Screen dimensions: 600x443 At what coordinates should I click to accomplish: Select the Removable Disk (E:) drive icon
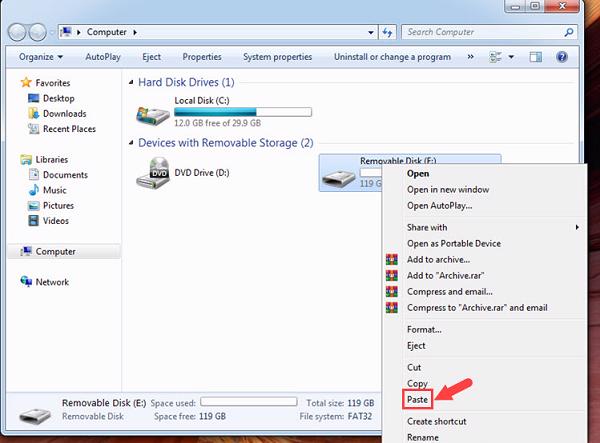click(339, 178)
